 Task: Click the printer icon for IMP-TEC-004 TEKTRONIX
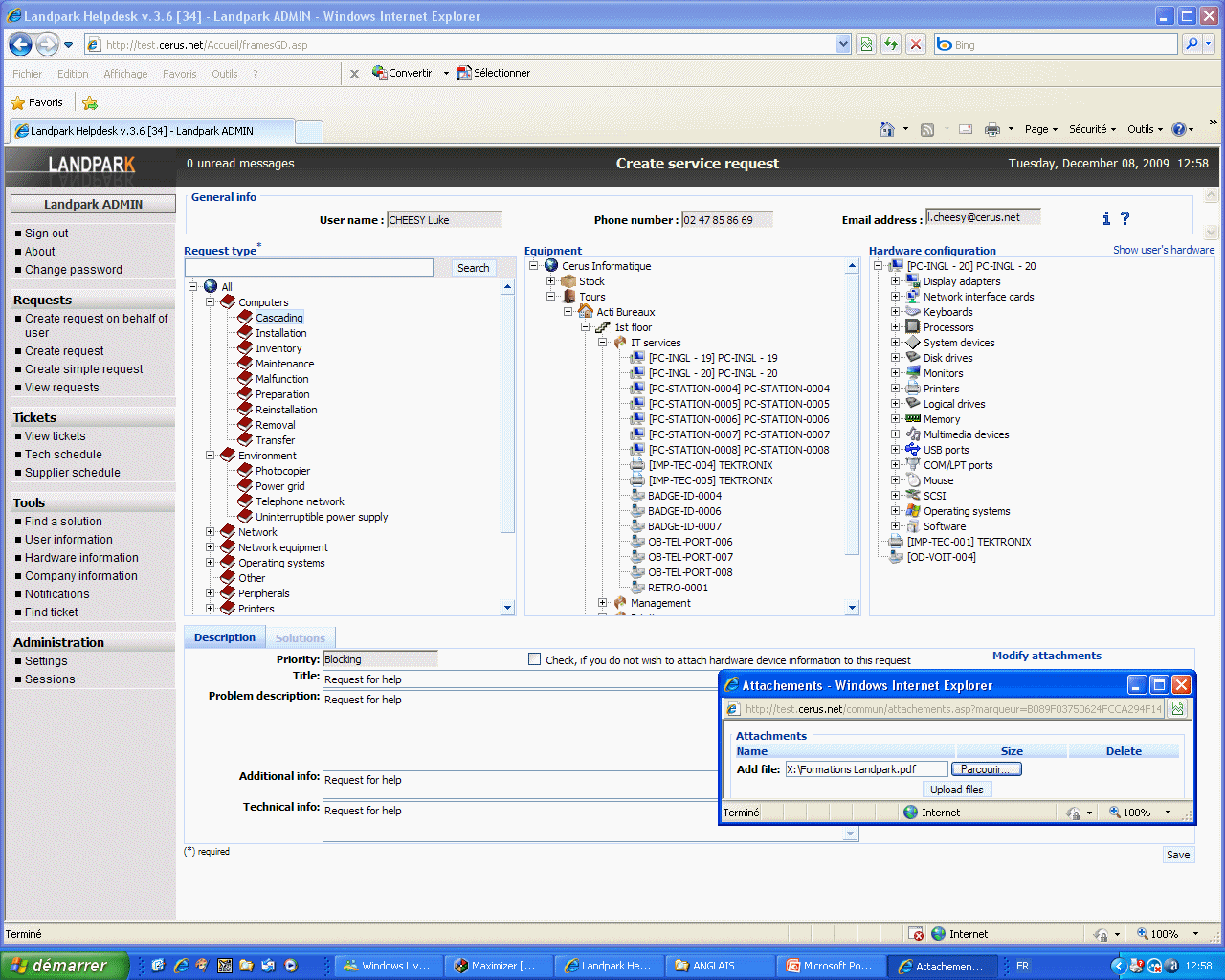pos(637,464)
